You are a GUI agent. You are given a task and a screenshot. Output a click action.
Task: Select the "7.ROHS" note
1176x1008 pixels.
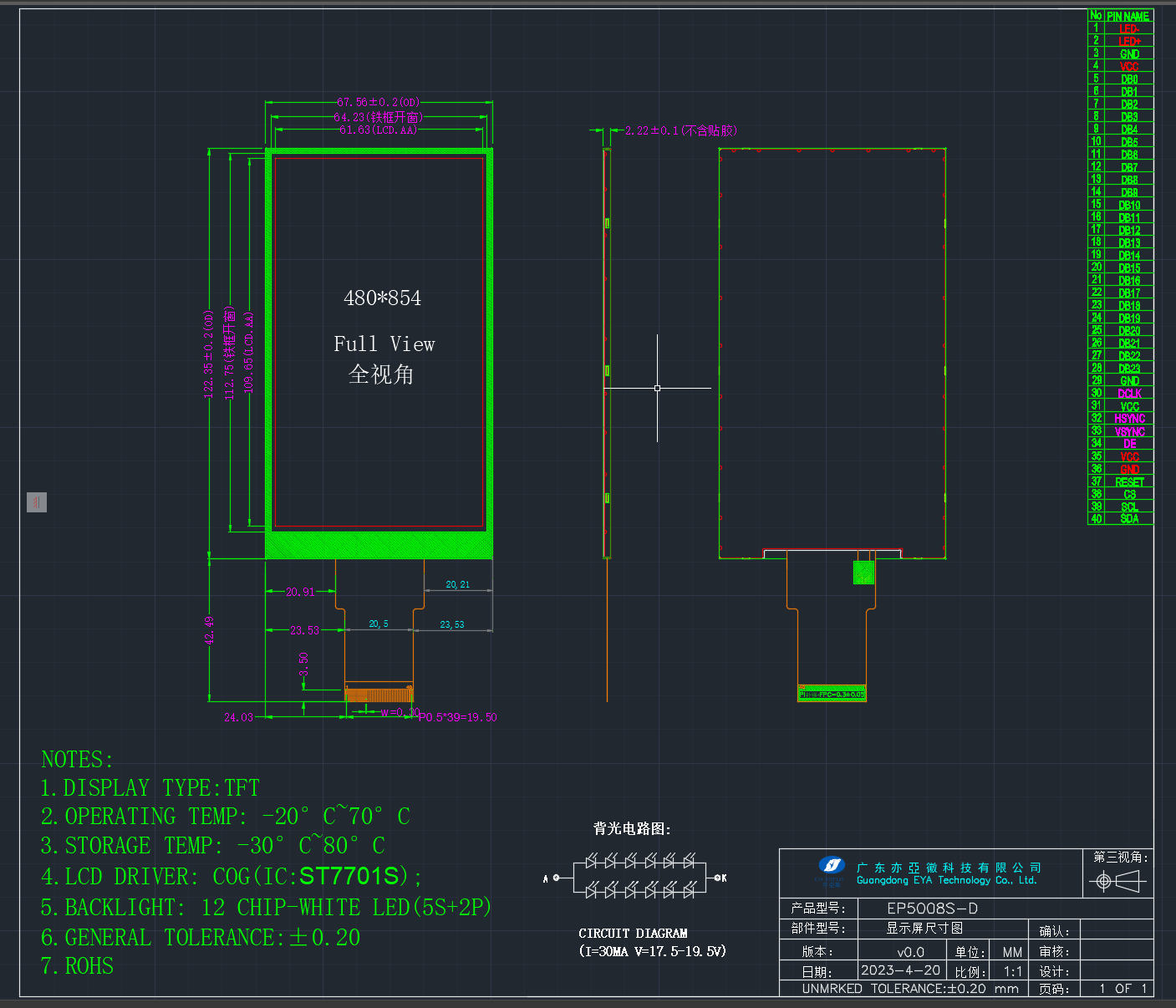tap(77, 966)
